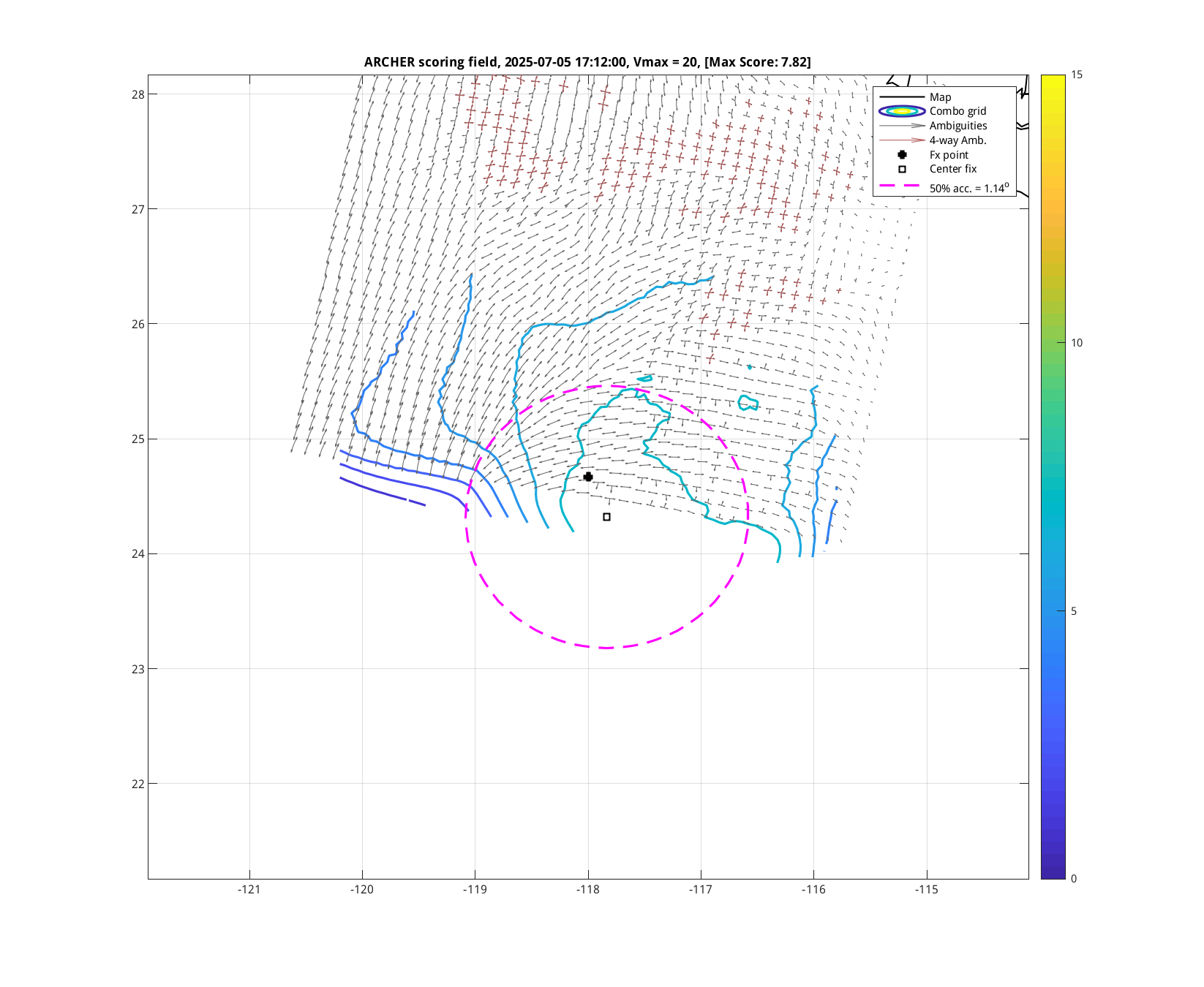The height and width of the screenshot is (987, 1204).
Task: Click the 4-way Amb. red arrow in legend
Action: point(902,140)
